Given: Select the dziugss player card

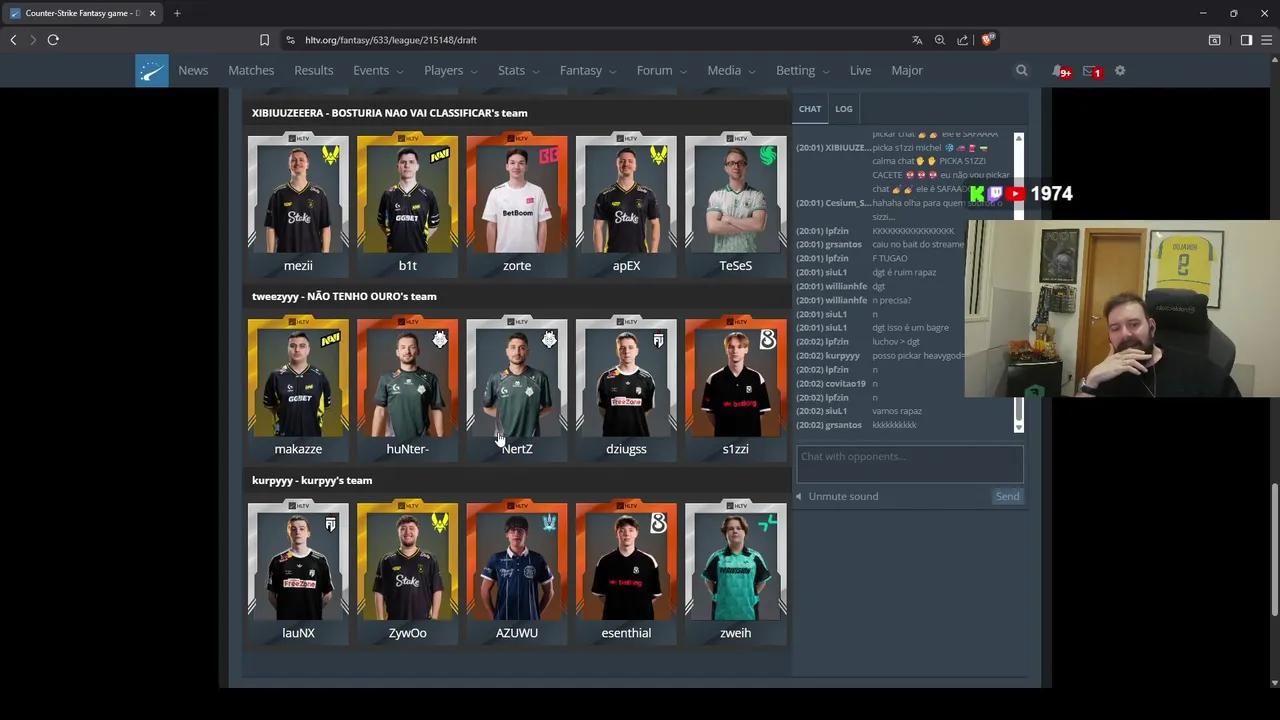Looking at the screenshot, I should pos(626,388).
